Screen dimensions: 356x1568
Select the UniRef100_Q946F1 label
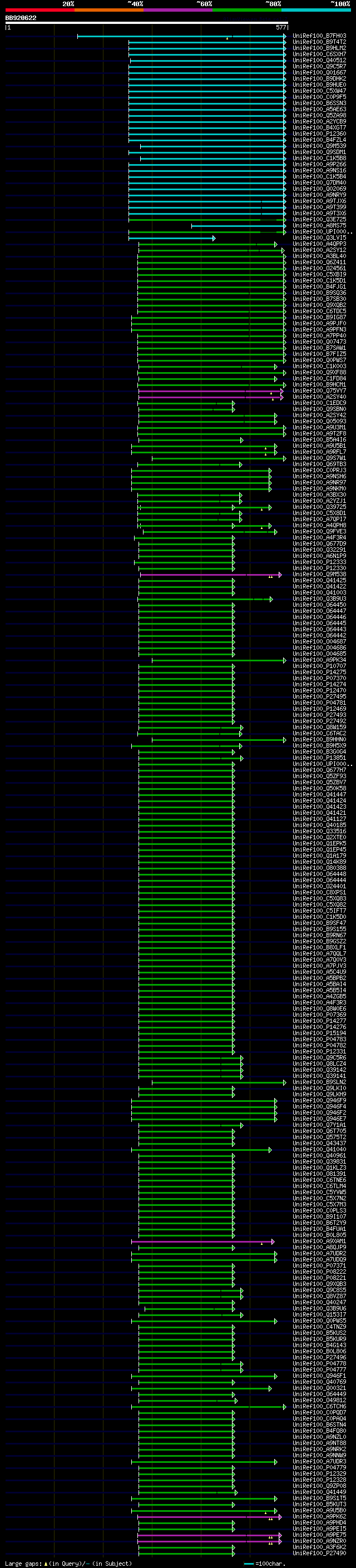(x=319, y=1376)
